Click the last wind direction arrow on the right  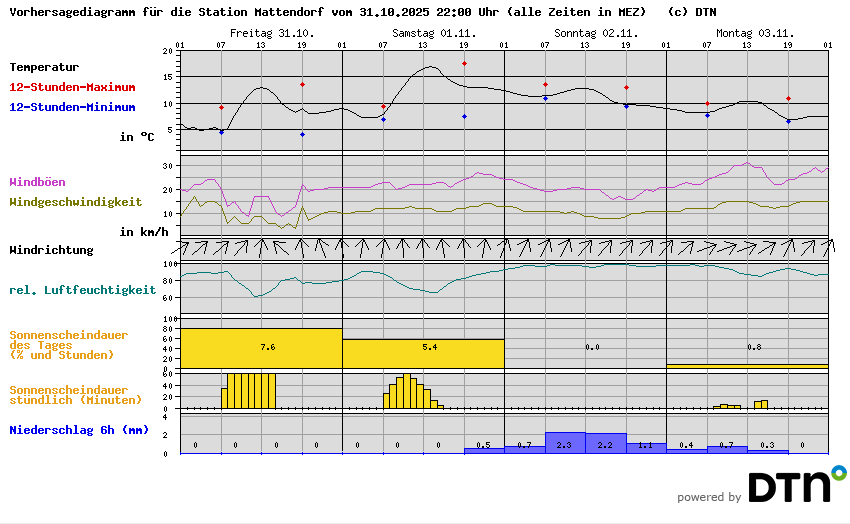pos(827,246)
